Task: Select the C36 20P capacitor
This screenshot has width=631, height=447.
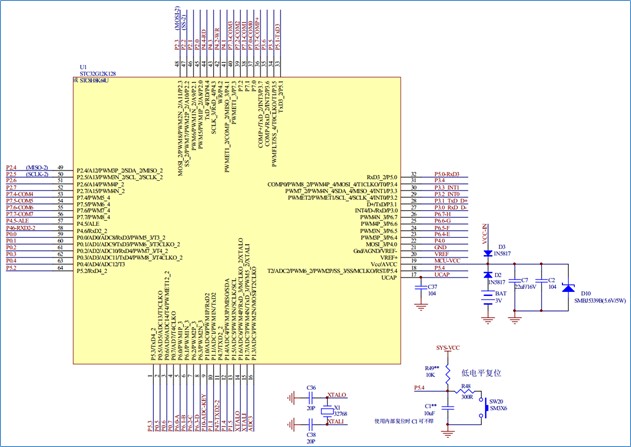Action: pyautogui.click(x=311, y=397)
